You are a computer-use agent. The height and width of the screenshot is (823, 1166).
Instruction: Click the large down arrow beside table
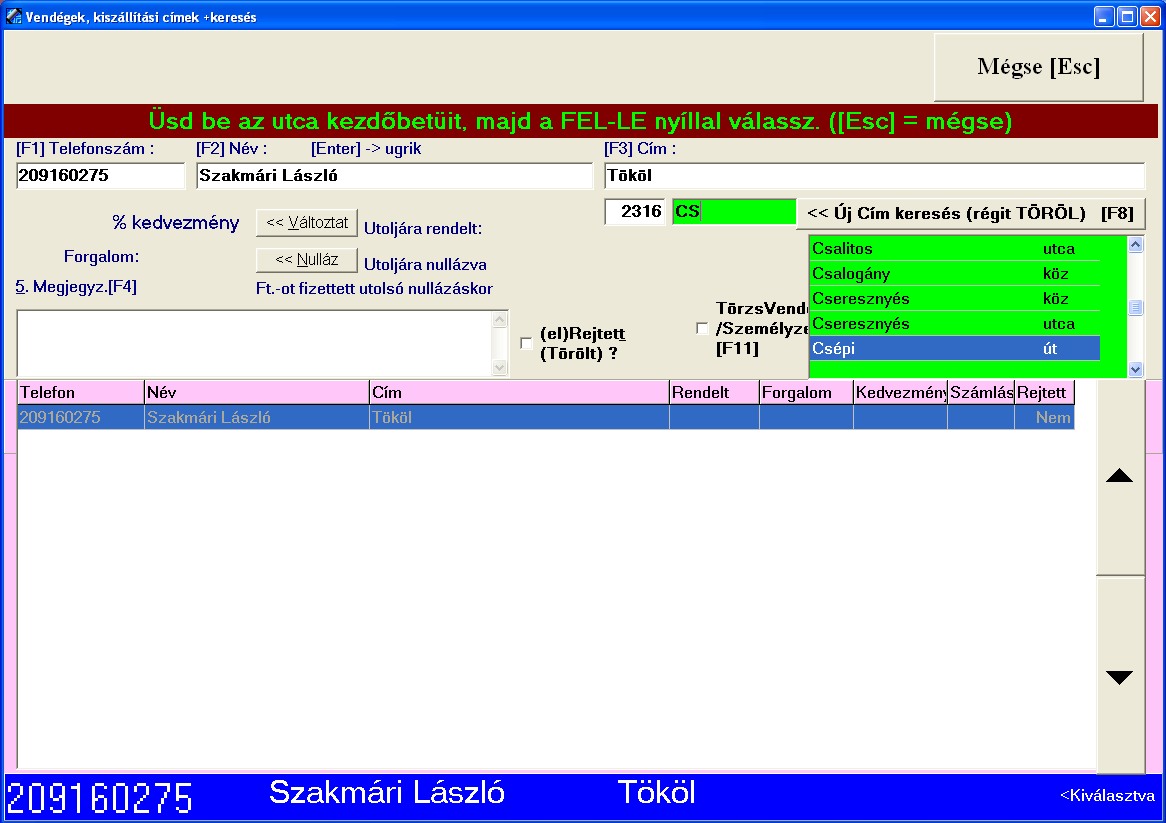(x=1120, y=677)
